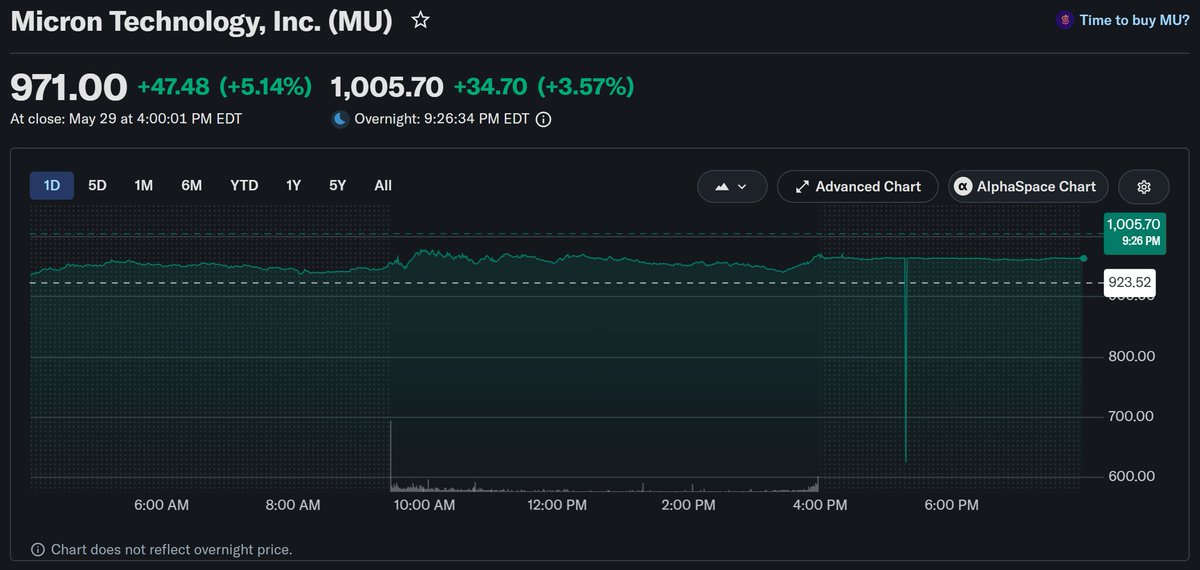
Task: Open the chart type dropdown
Action: 732,186
